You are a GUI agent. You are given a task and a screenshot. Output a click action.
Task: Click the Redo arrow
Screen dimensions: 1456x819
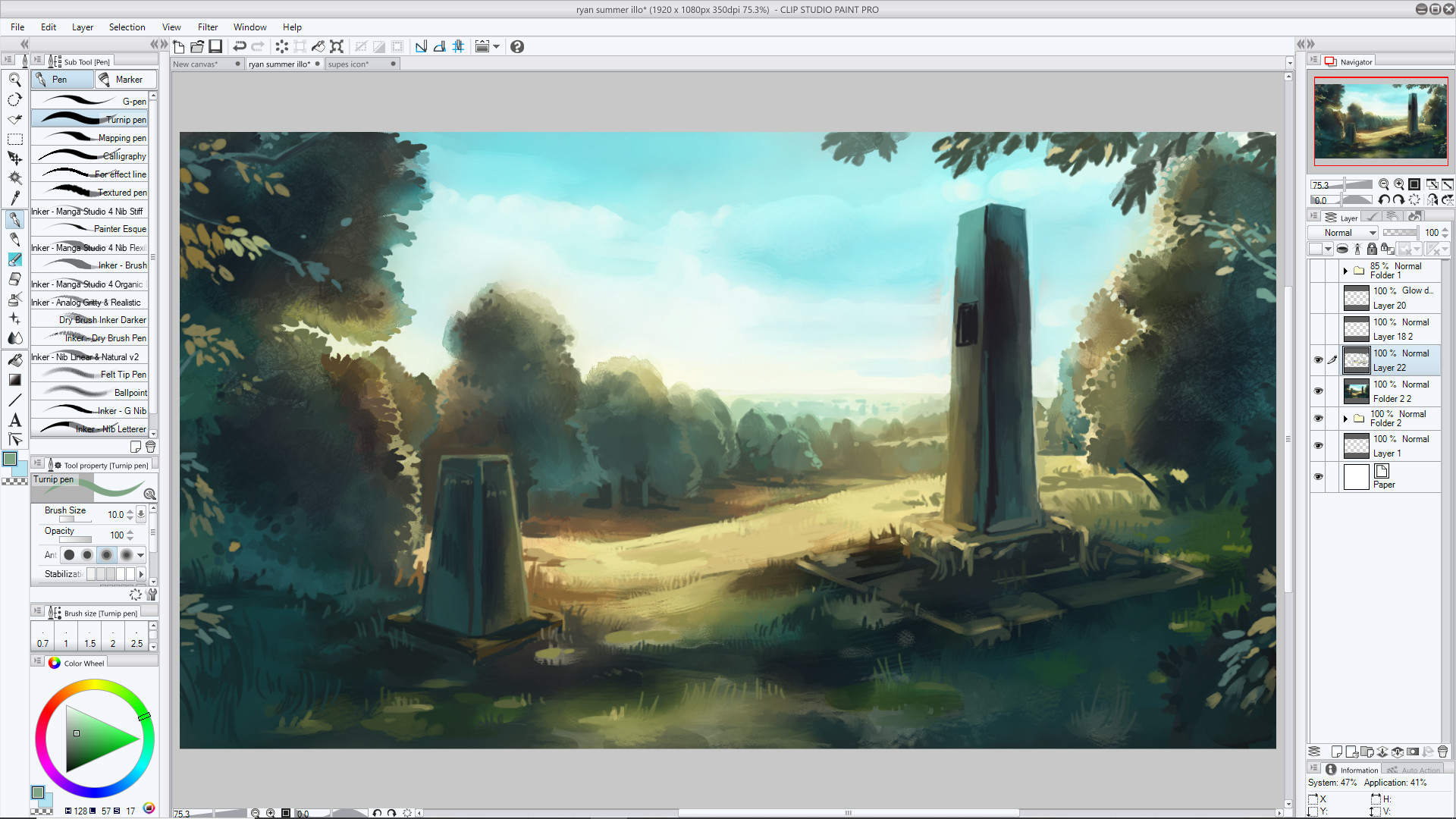[258, 47]
